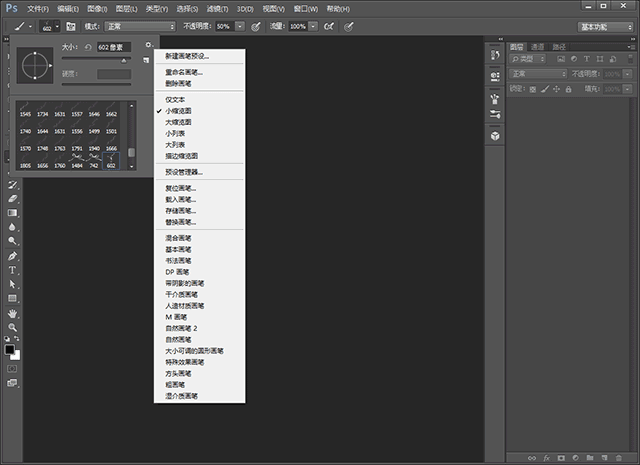Click 载入画笔... in the brush menu
The image size is (640, 465).
click(x=180, y=199)
